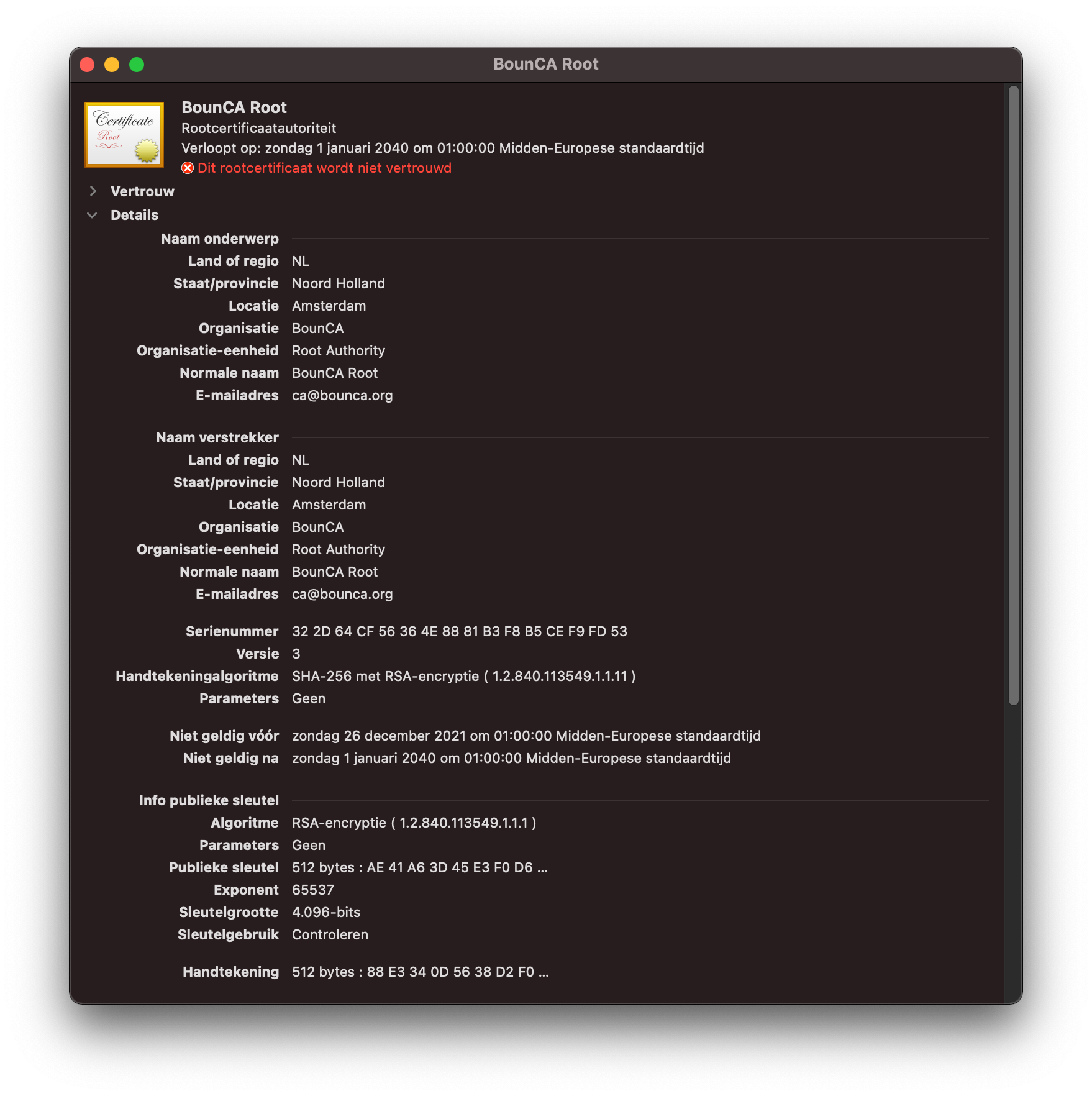Click the vertical scrollbar thumb
The width and height of the screenshot is (1092, 1096).
tap(1014, 396)
